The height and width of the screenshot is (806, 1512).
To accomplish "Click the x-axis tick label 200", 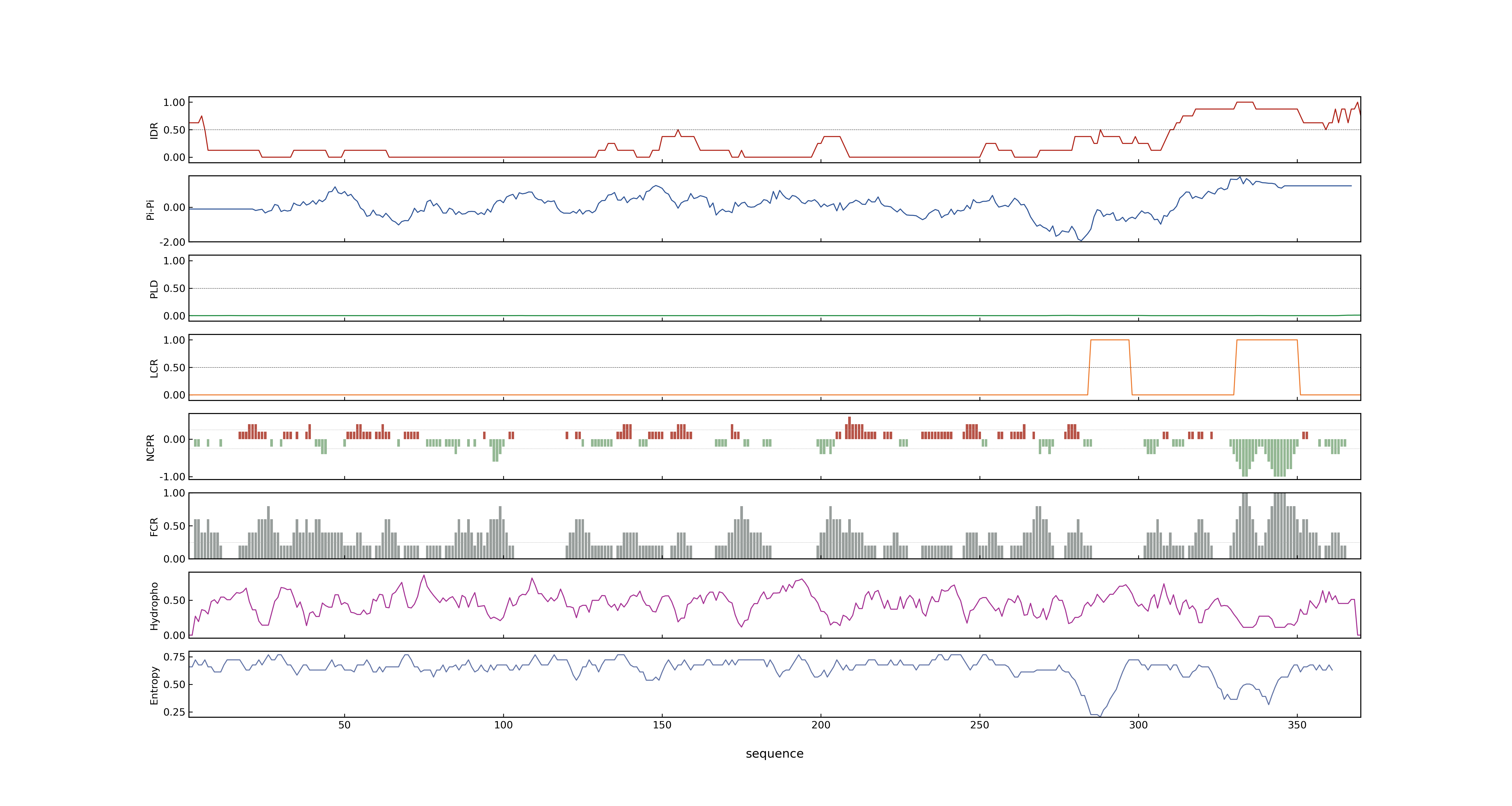I will tap(821, 725).
